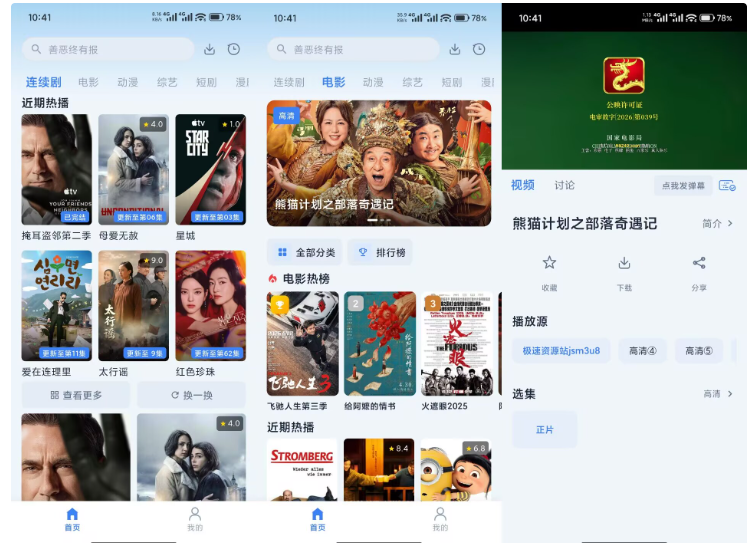Select 动漫 tab in first phone screen
750x543 pixels.
pyautogui.click(x=128, y=82)
